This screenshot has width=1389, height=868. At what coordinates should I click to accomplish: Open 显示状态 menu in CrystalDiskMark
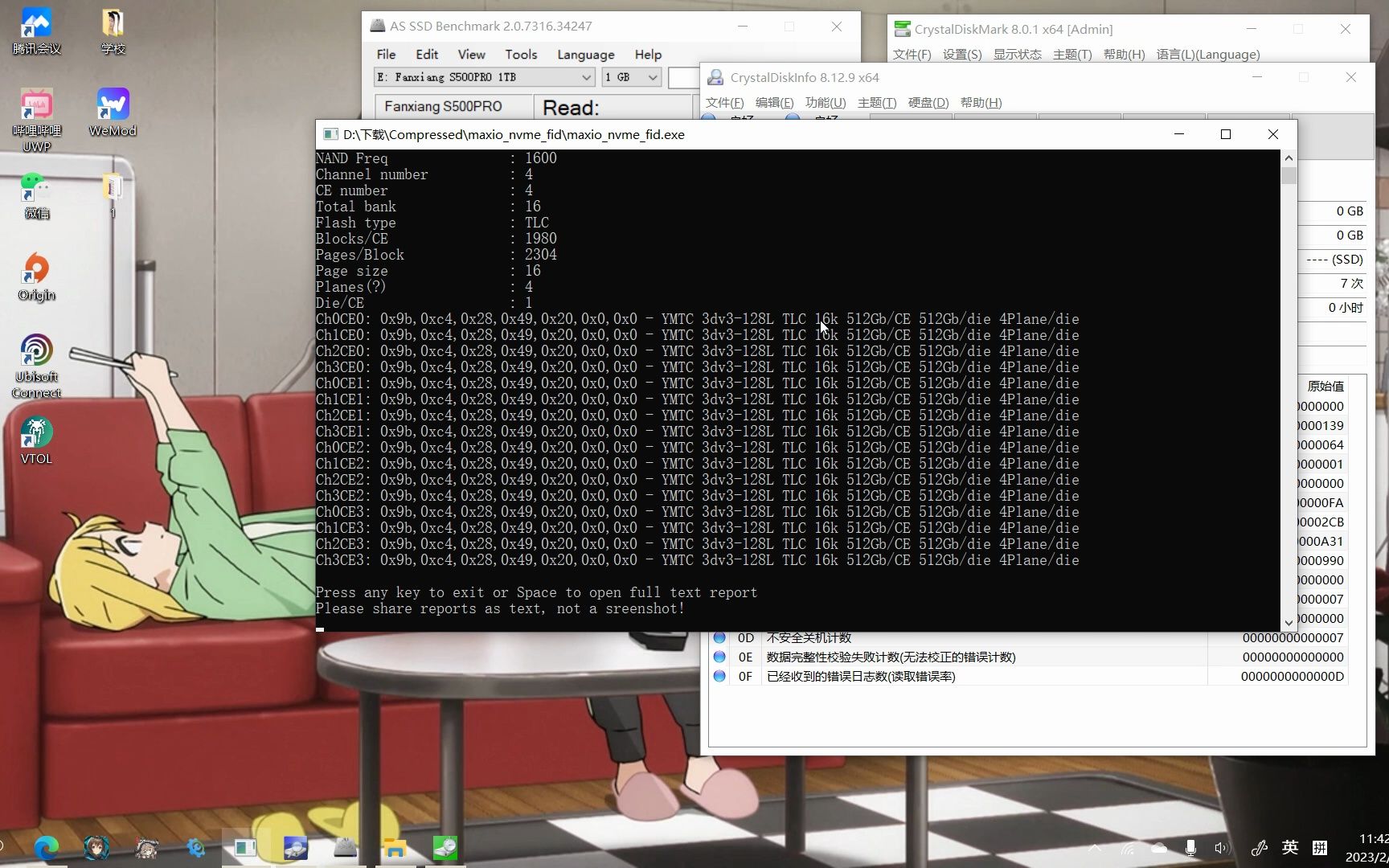pyautogui.click(x=1017, y=55)
